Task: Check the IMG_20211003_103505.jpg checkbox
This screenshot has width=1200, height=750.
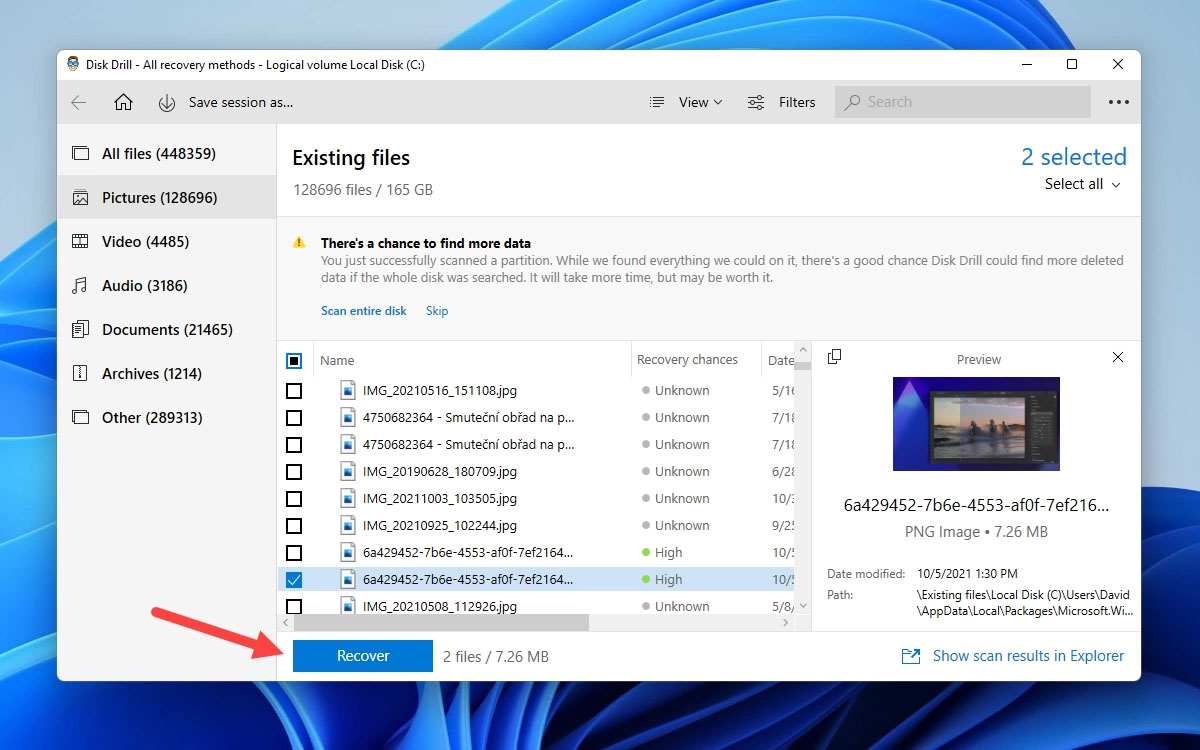Action: click(x=294, y=499)
